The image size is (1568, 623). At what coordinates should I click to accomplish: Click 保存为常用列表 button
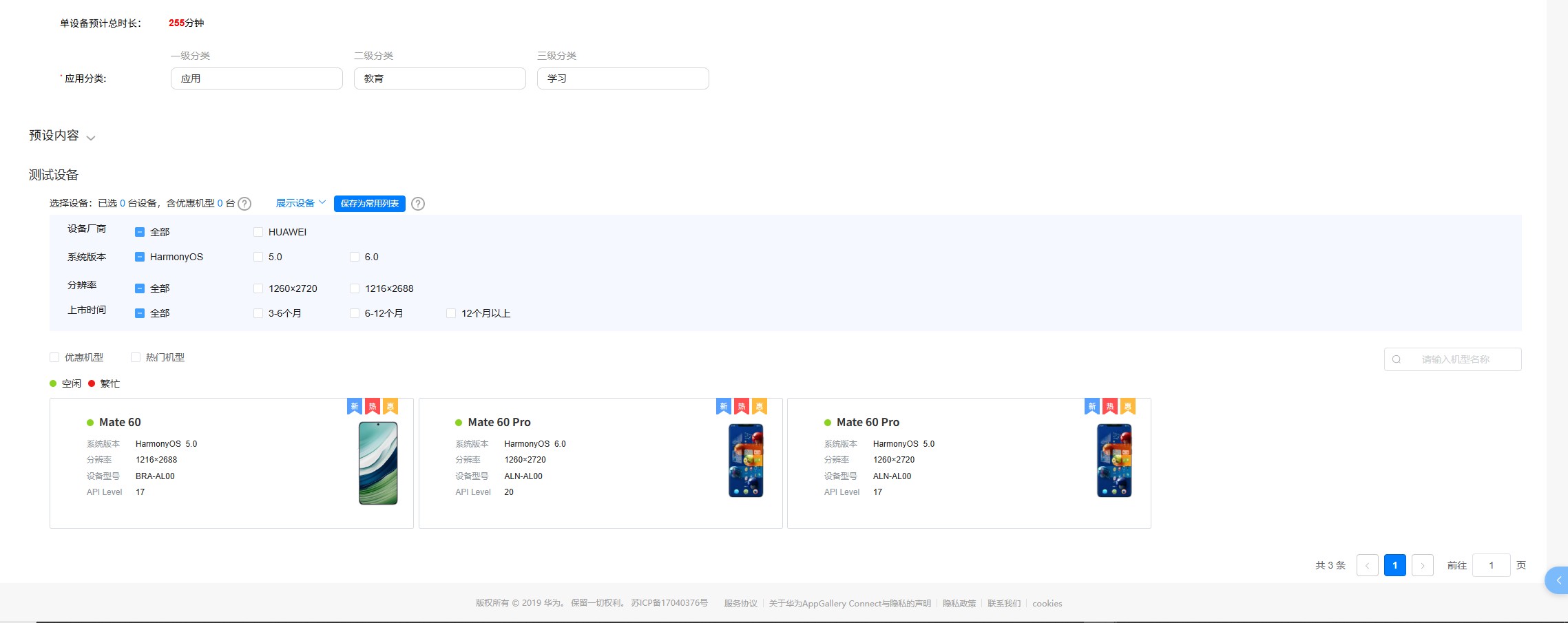[x=369, y=204]
